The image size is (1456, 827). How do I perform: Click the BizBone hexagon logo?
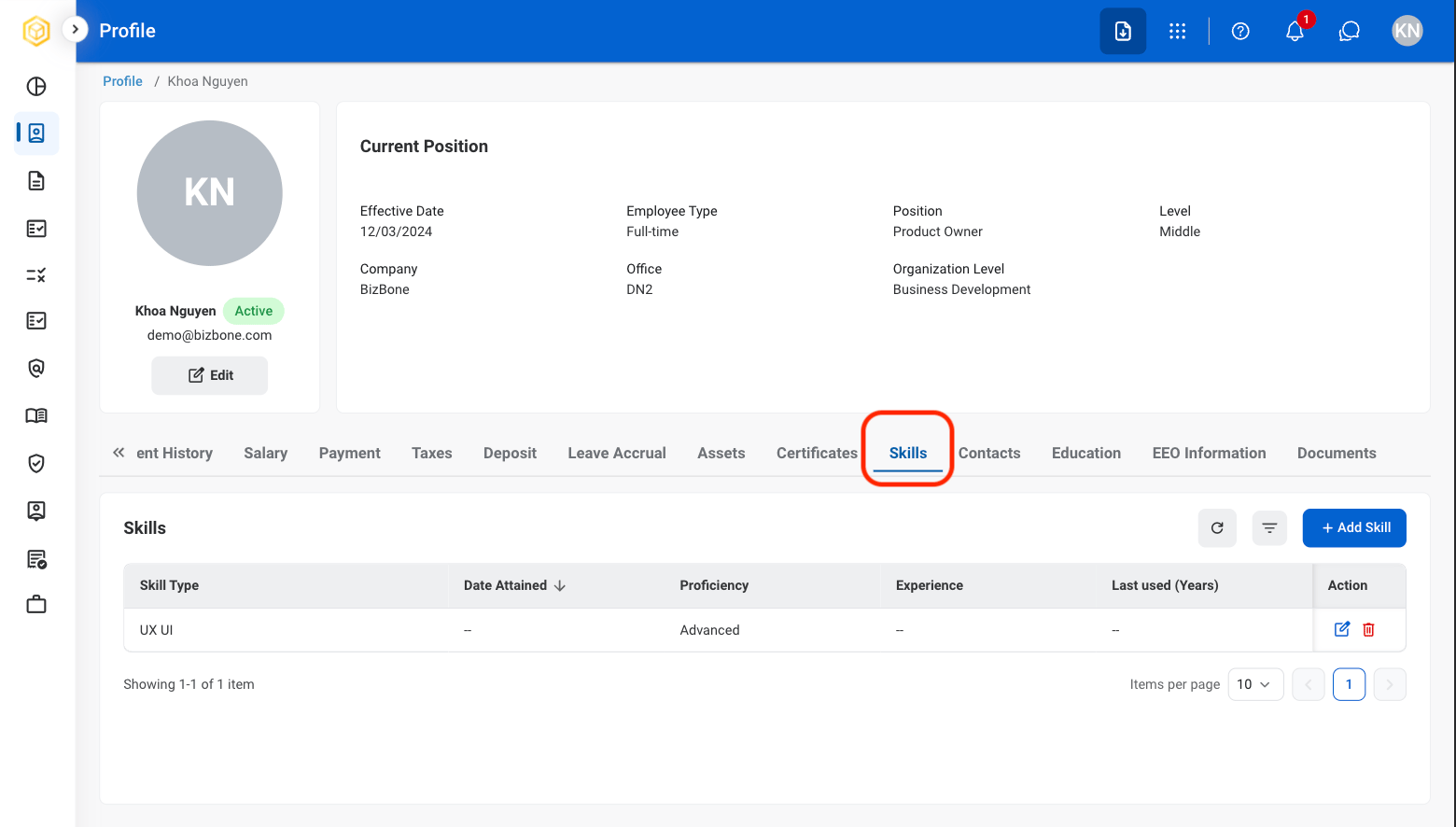(x=36, y=31)
